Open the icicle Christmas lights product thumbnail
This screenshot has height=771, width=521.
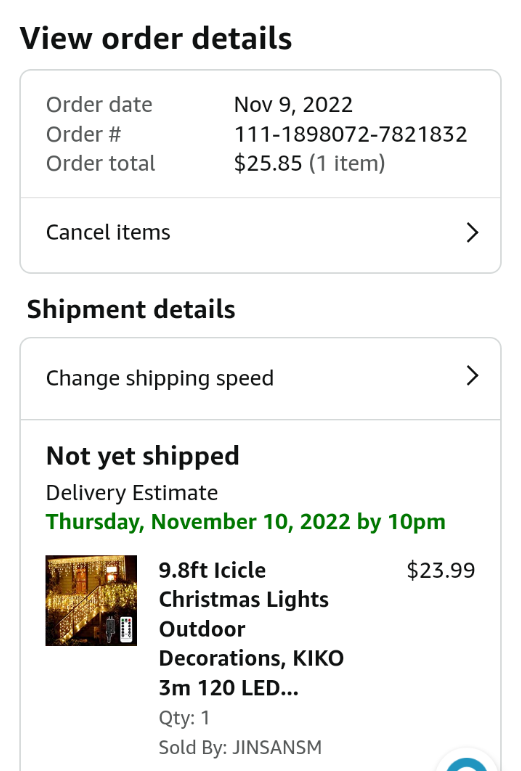click(91, 600)
